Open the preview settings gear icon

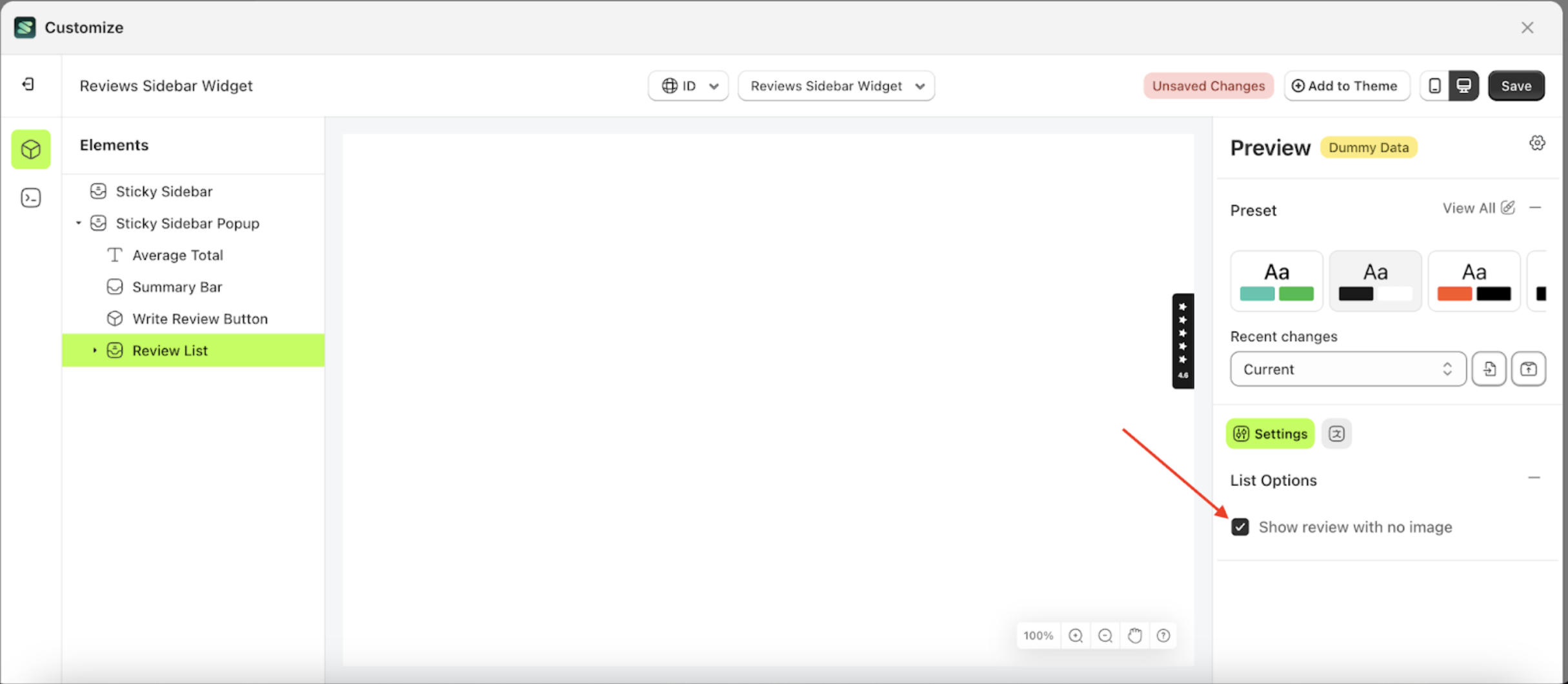click(1537, 143)
